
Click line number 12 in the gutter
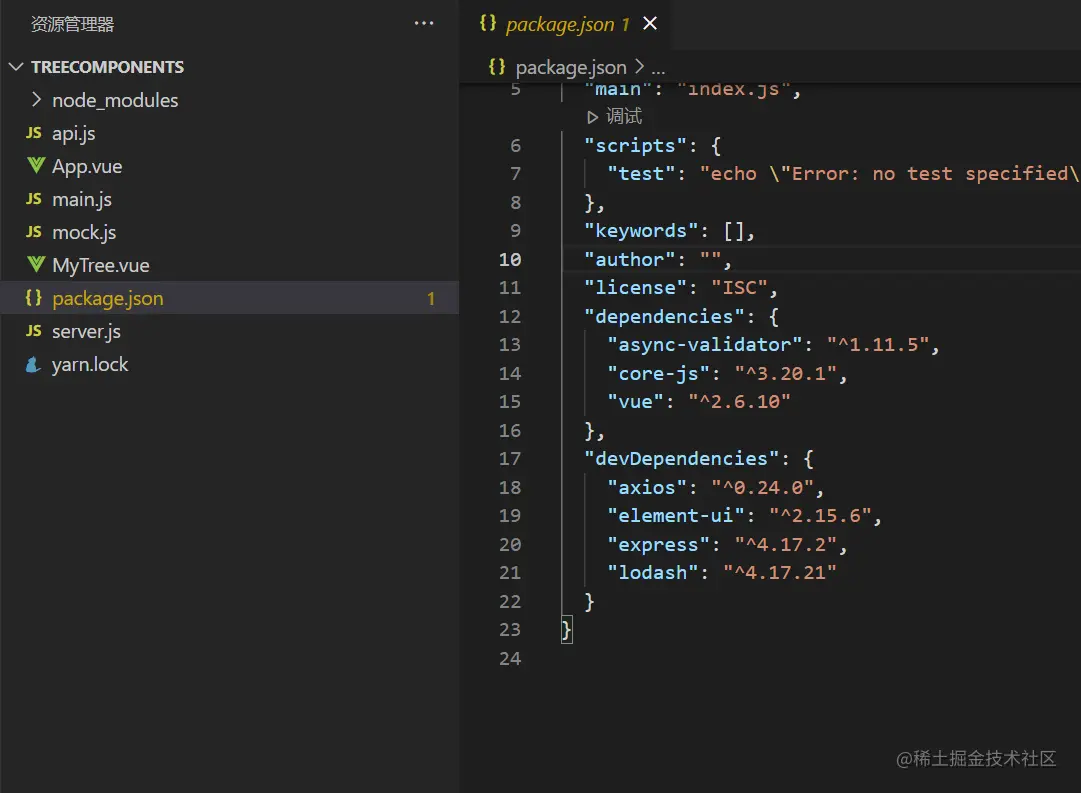point(510,316)
